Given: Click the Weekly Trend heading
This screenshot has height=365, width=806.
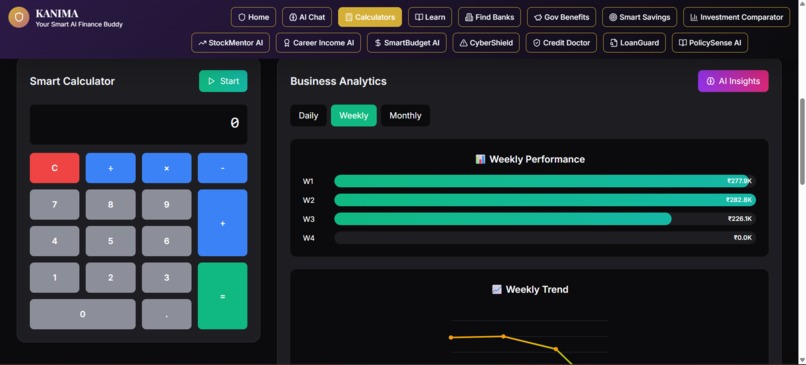Looking at the screenshot, I should (537, 289).
